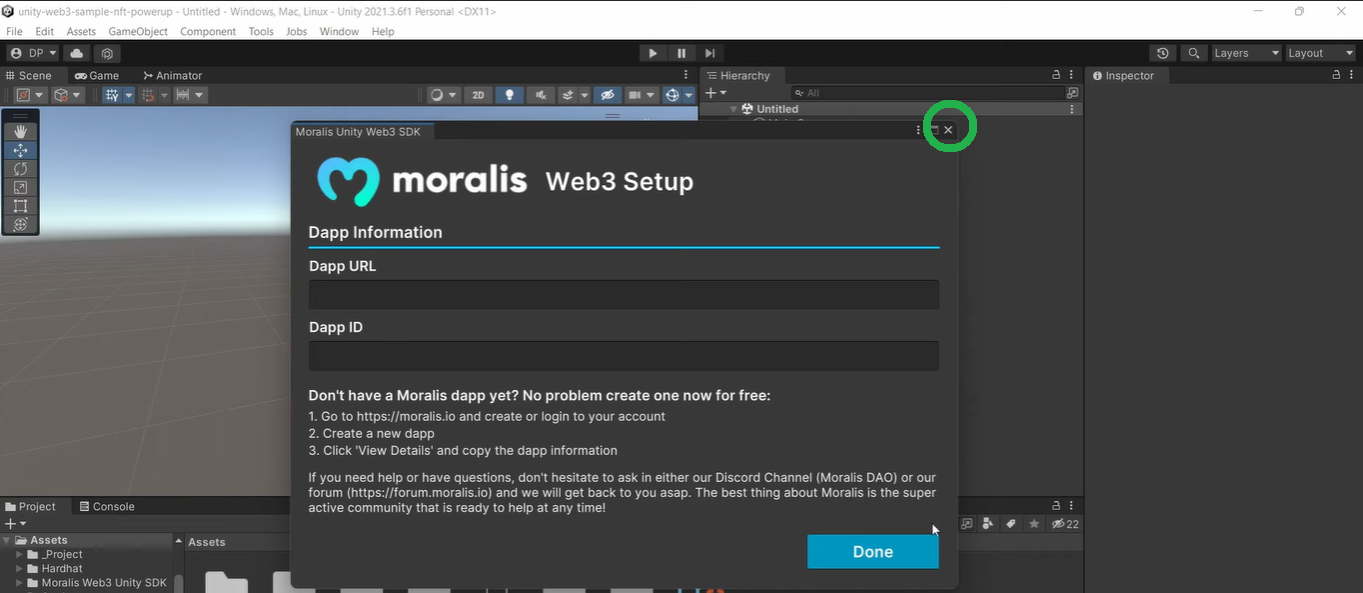The image size is (1363, 593).
Task: Open the Inspector panel three-dot menu
Action: (x=1352, y=75)
